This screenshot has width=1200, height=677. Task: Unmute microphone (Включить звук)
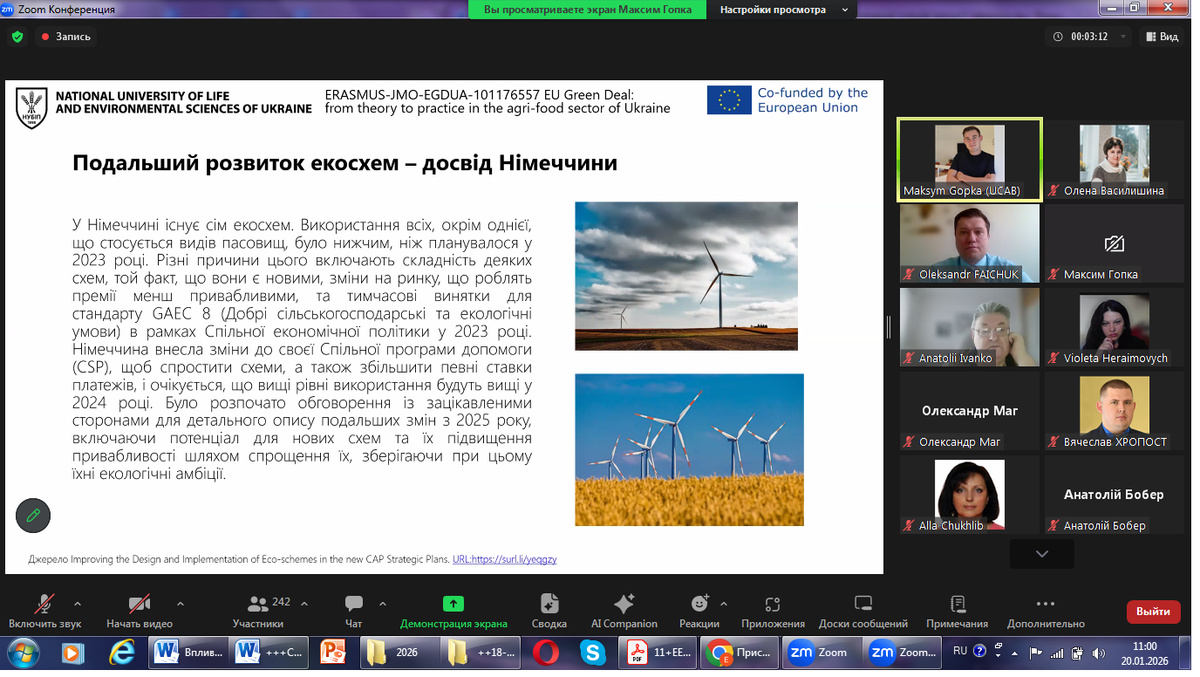coord(44,604)
